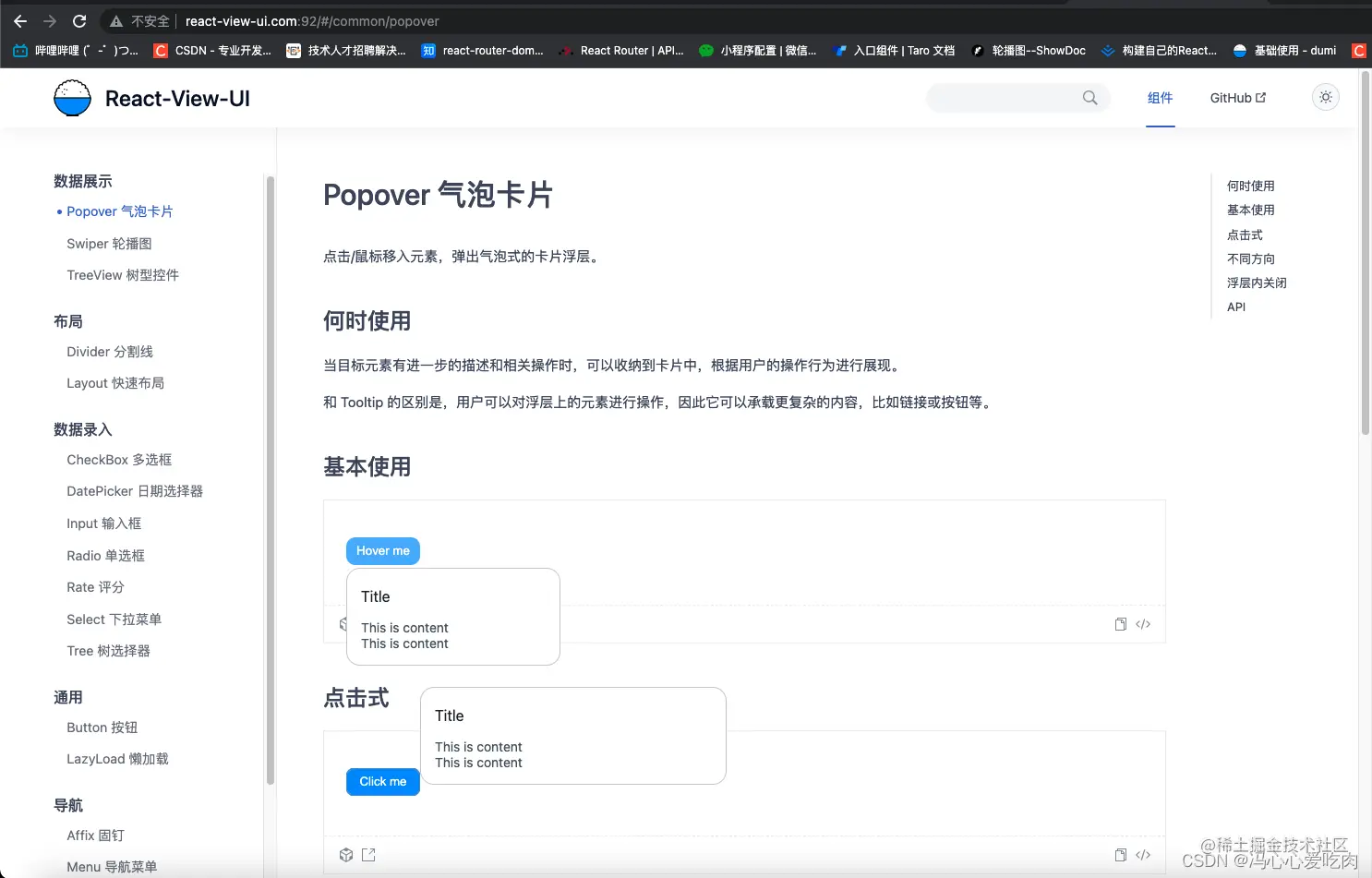This screenshot has height=878, width=1372.
Task: Select CheckBox 多选框 in sidebar
Action: tap(119, 459)
